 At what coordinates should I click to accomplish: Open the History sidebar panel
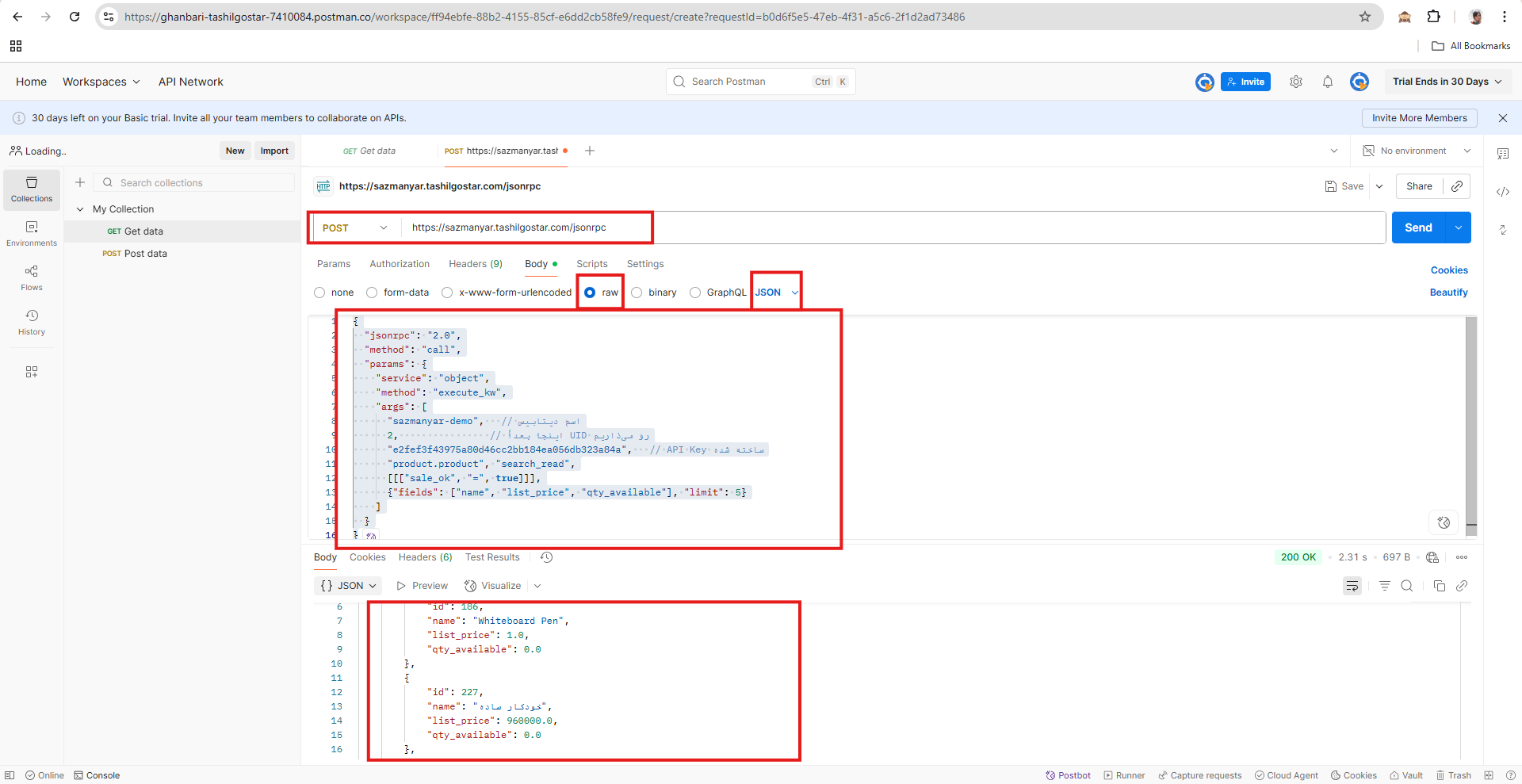tap(32, 323)
